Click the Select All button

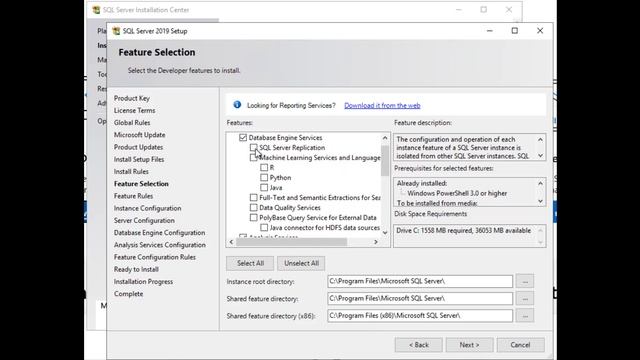[250, 263]
